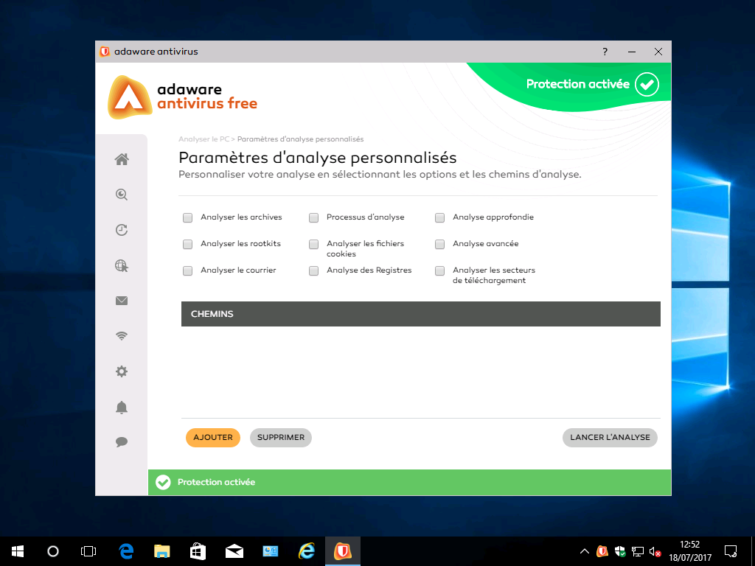Open Task View on the taskbar

click(89, 551)
